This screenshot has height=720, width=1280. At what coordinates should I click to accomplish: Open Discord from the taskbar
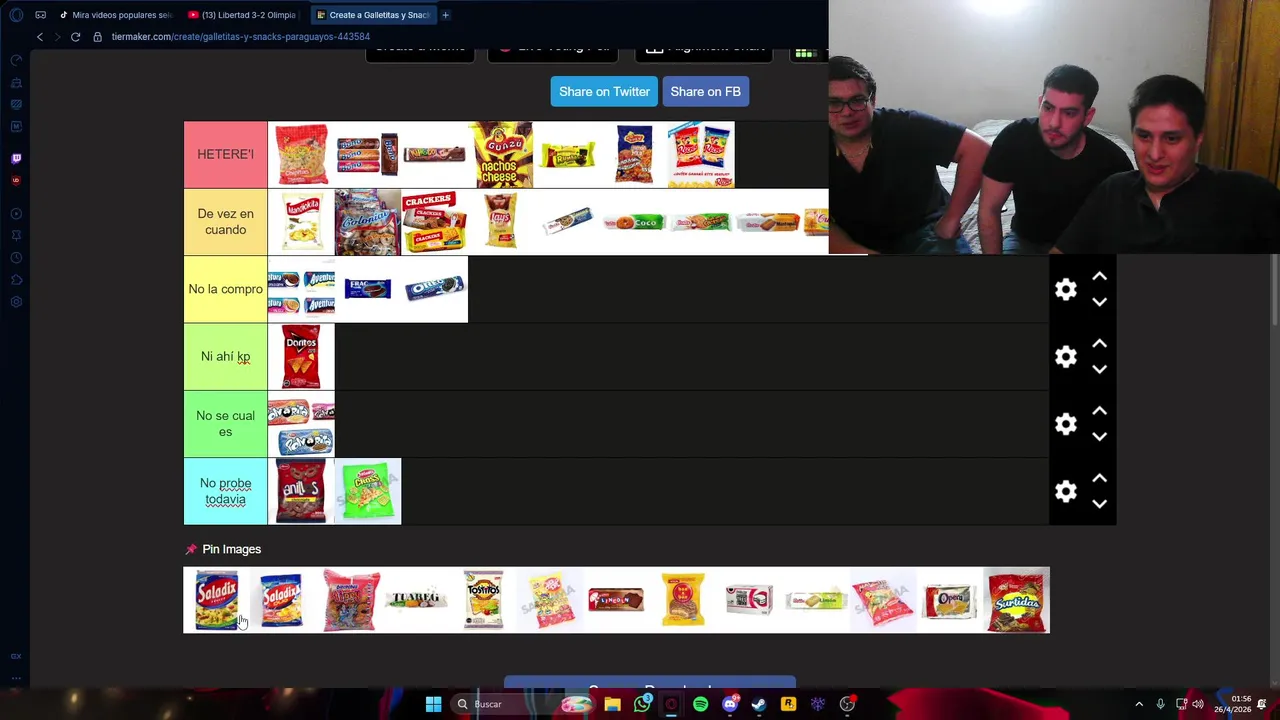click(730, 704)
